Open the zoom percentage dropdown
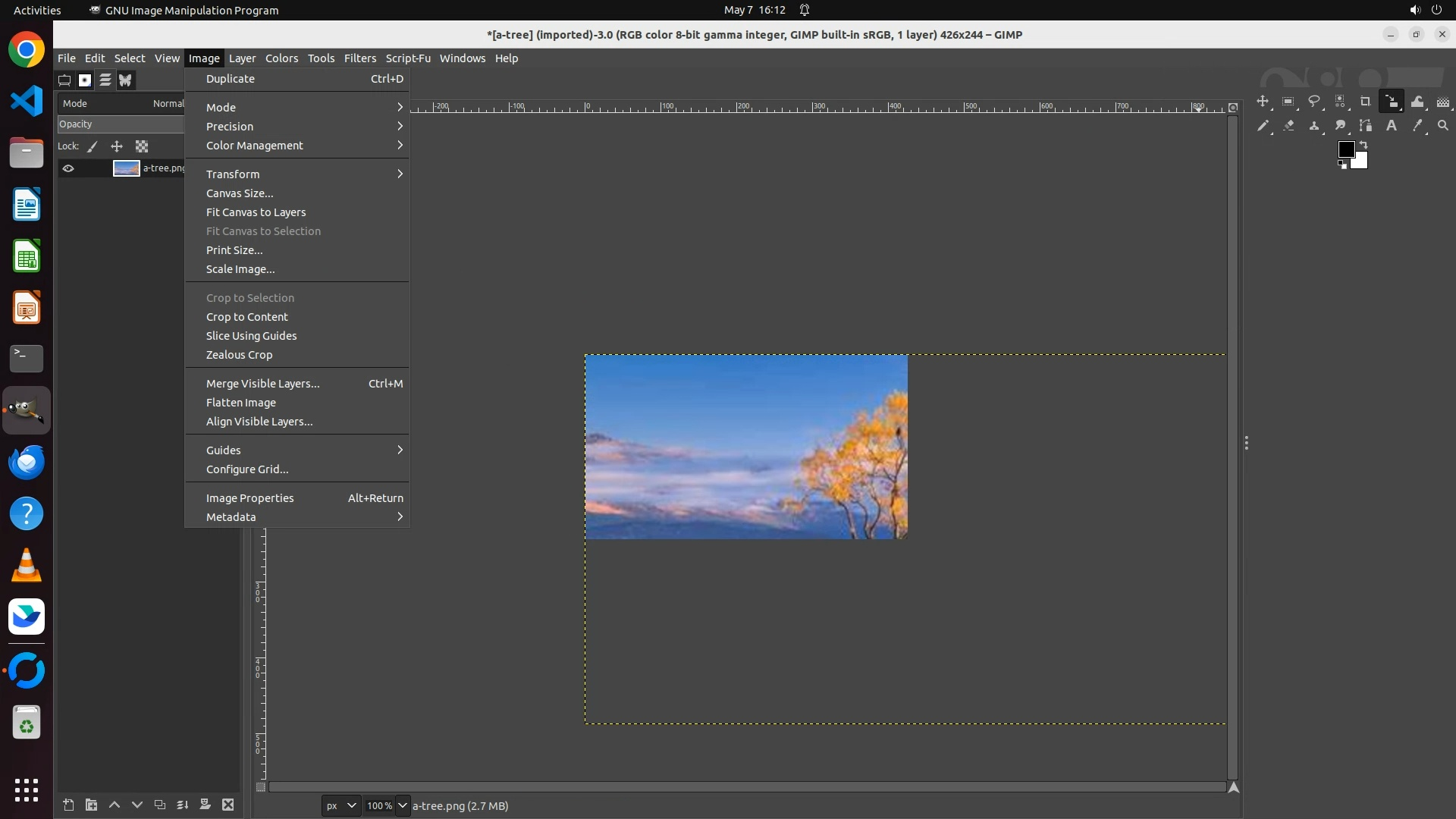This screenshot has width=1456, height=819. pos(403,805)
